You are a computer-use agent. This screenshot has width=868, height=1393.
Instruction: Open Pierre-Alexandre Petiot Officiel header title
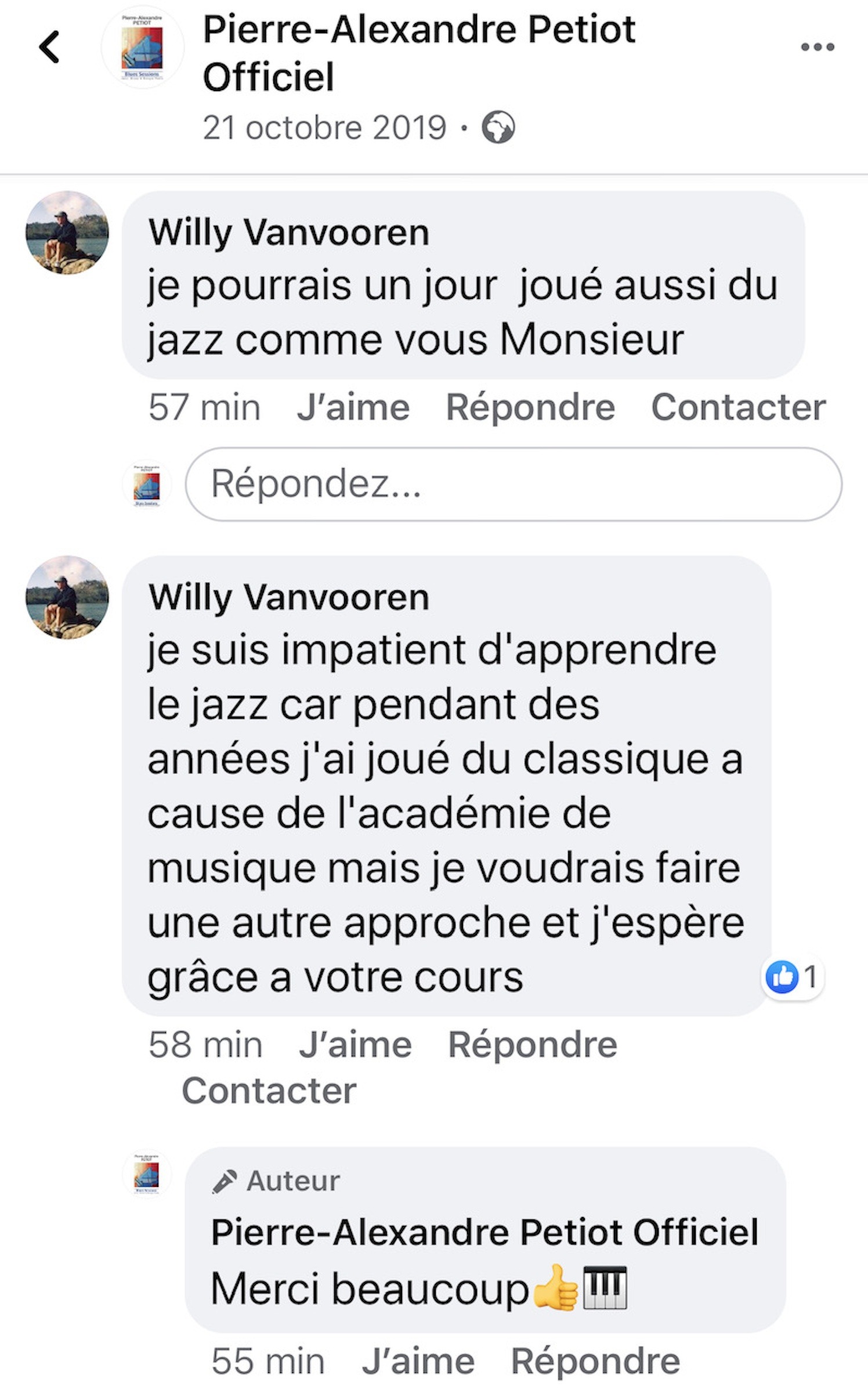pos(419,53)
